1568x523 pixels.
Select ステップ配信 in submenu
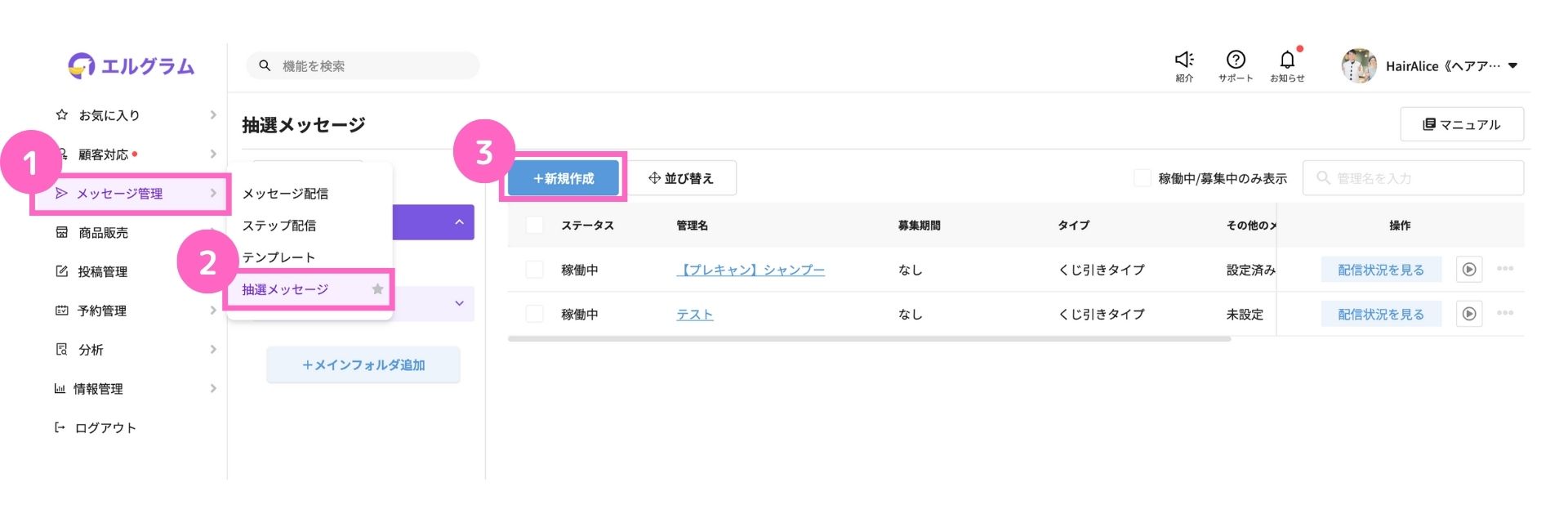tap(279, 226)
